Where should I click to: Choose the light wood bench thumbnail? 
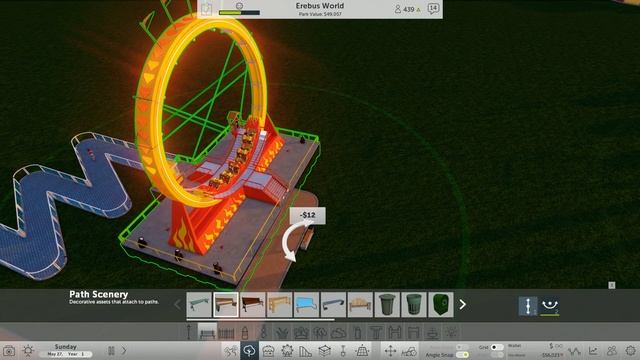point(280,304)
